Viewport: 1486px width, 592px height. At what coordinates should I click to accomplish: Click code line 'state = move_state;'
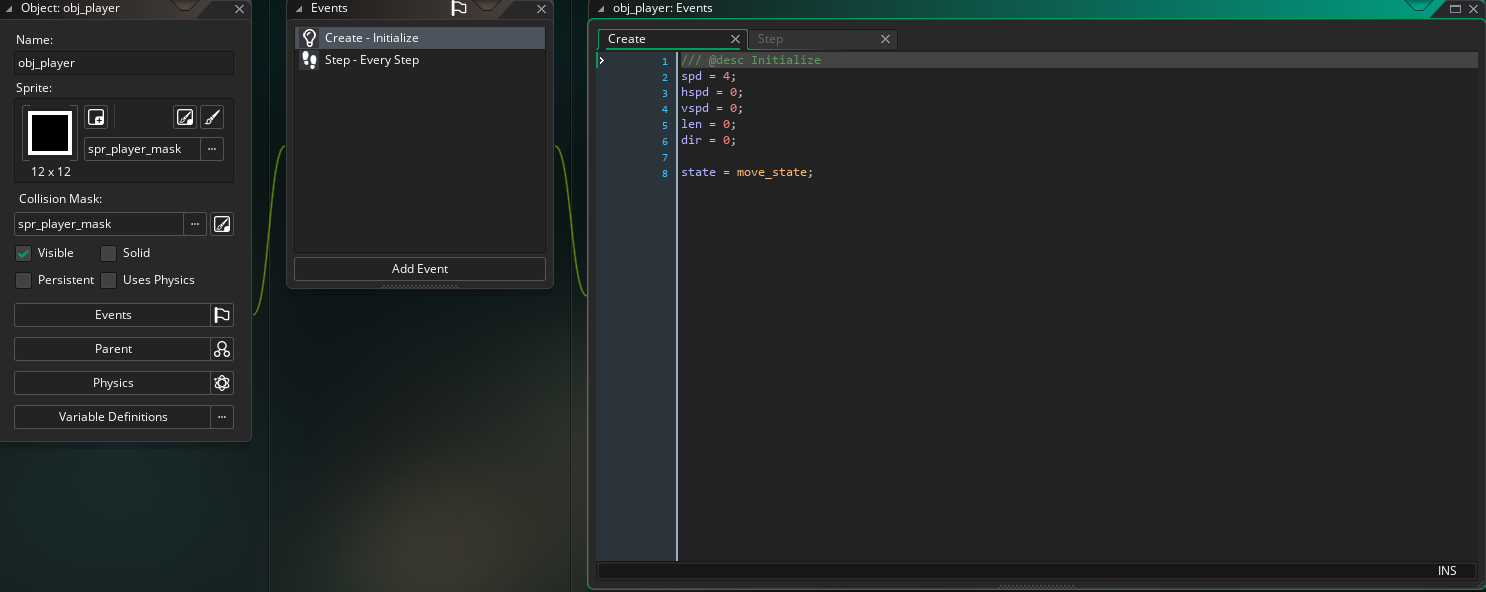[747, 172]
